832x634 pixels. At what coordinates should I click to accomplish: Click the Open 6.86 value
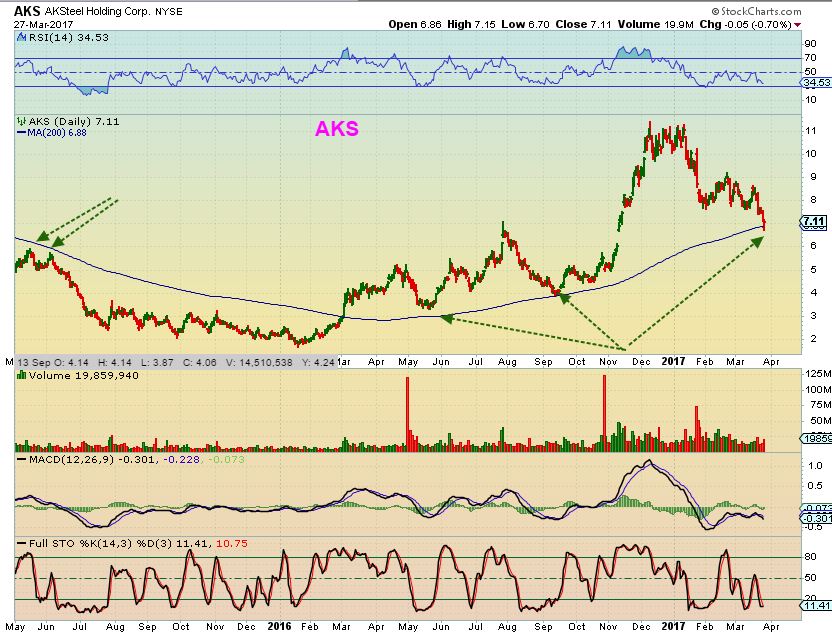pyautogui.click(x=414, y=24)
